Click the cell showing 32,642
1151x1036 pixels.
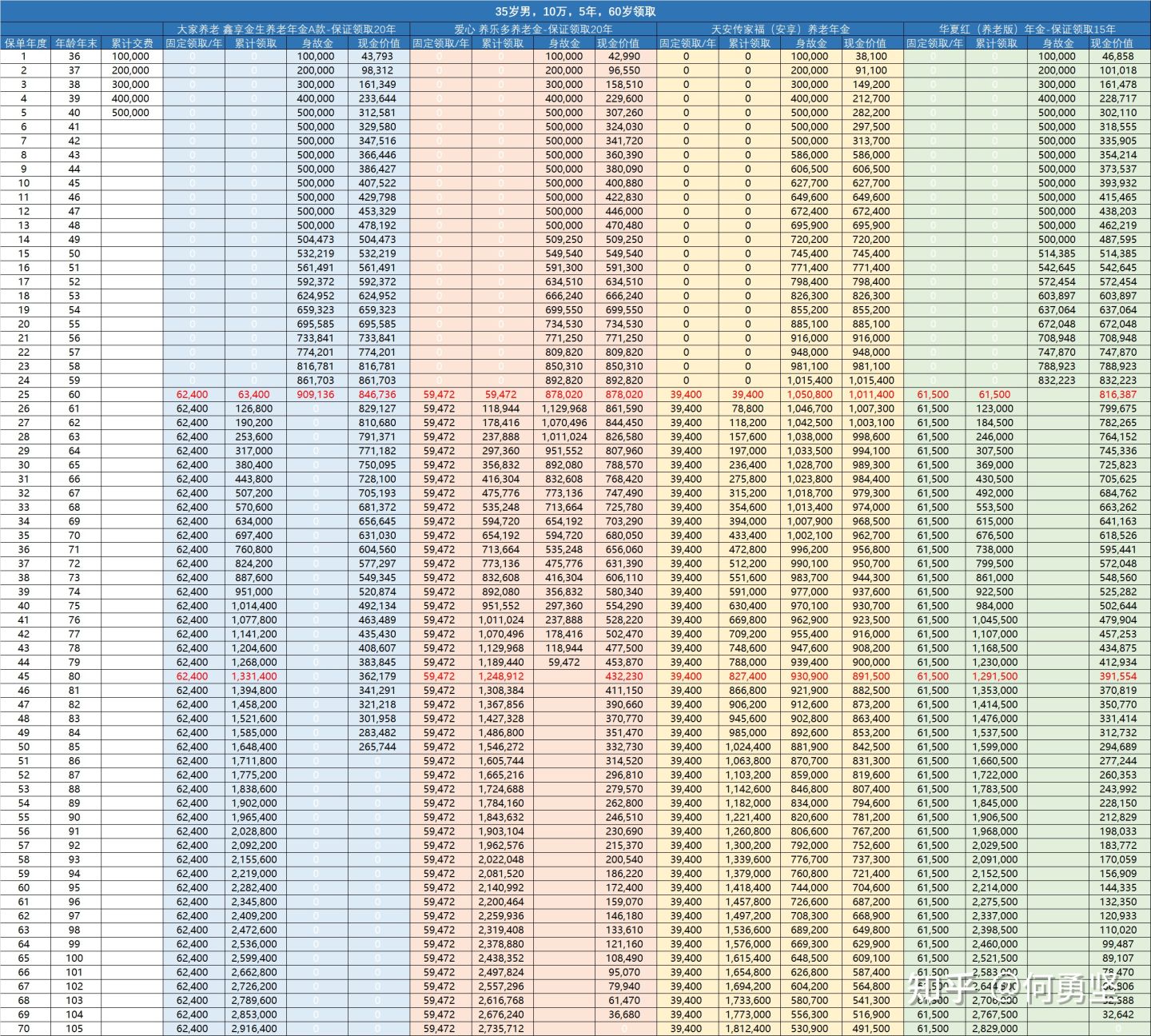tap(1118, 1014)
